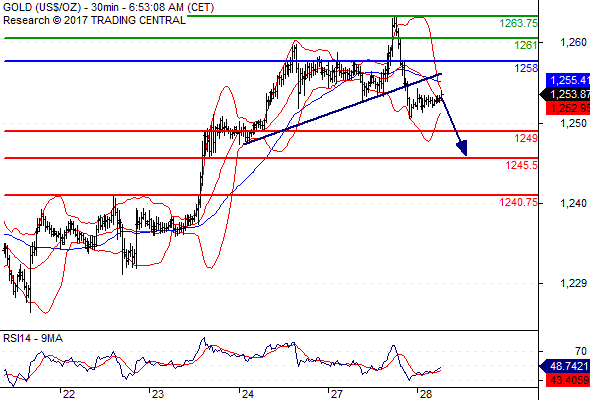Click the 1261 green resistance label
This screenshot has height=400, width=590.
(526, 45)
